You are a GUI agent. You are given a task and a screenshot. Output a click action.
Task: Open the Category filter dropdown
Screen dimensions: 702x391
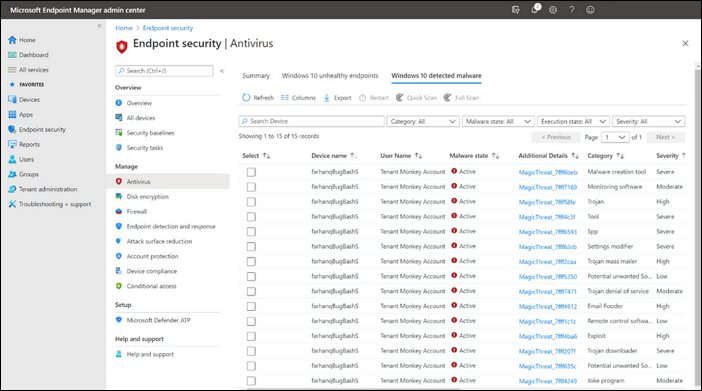click(423, 121)
